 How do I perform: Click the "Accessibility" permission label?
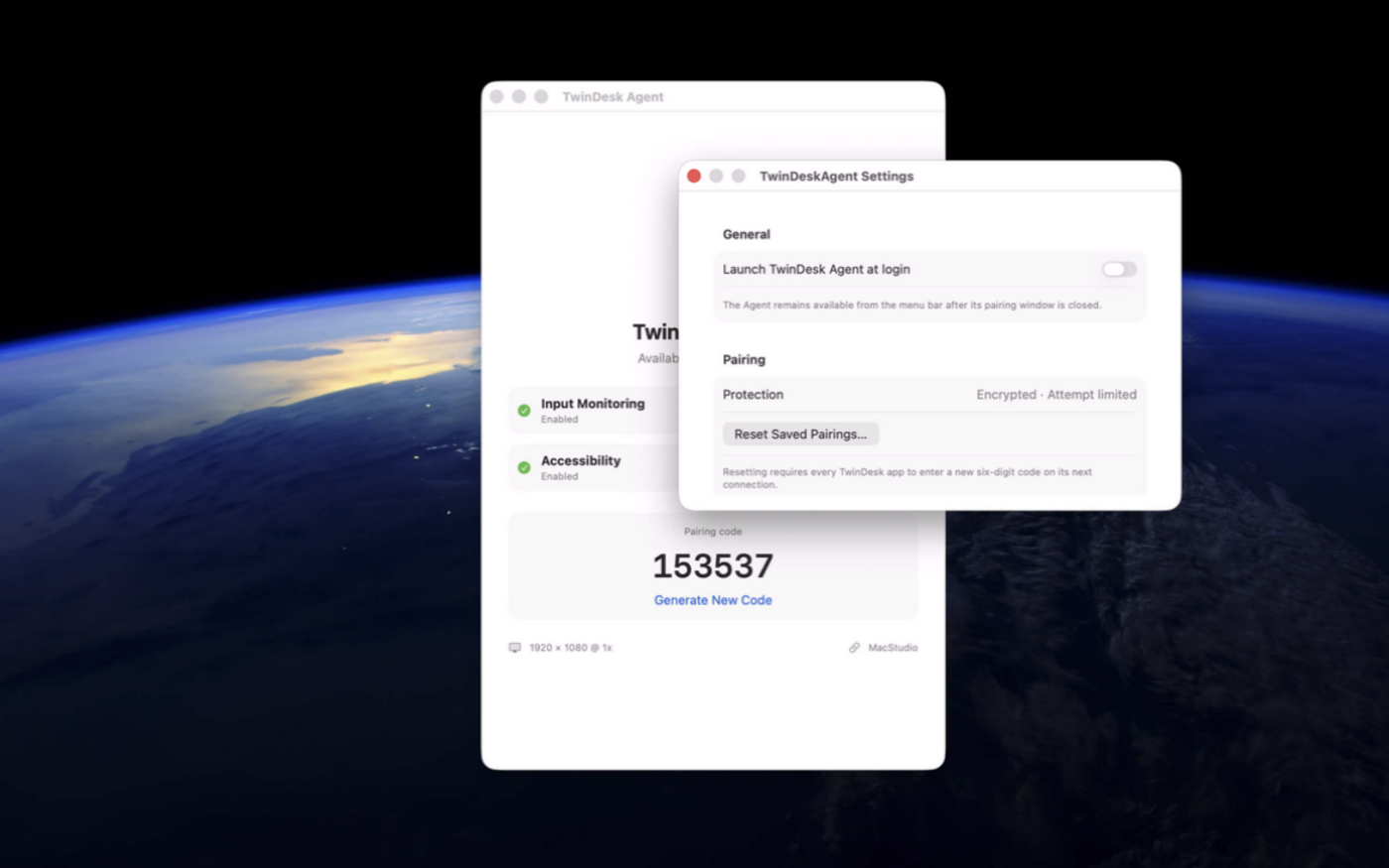(580, 460)
